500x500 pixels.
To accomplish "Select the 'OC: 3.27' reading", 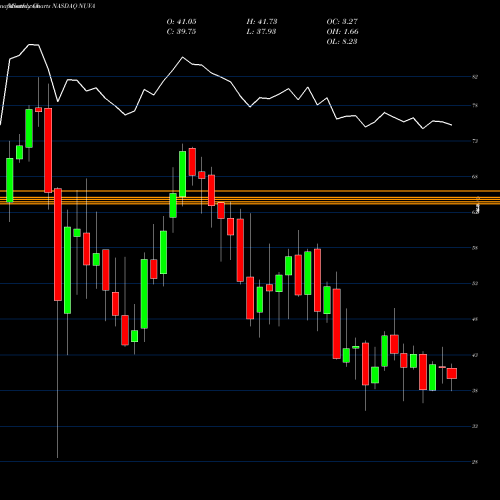I will pyautogui.click(x=342, y=22).
